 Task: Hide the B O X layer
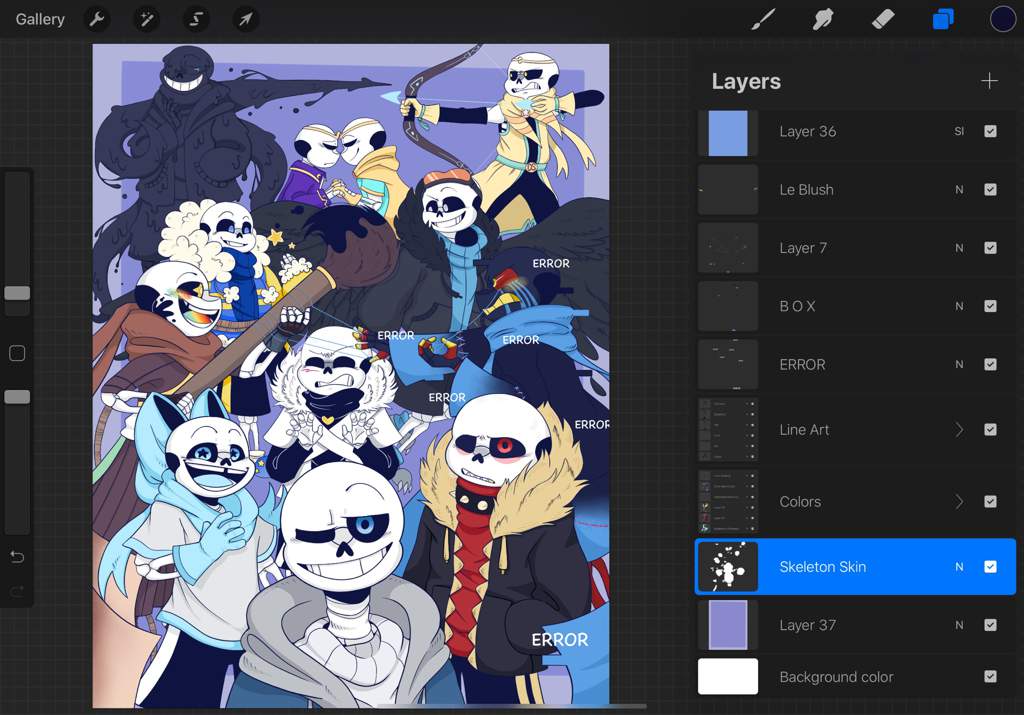(x=990, y=306)
